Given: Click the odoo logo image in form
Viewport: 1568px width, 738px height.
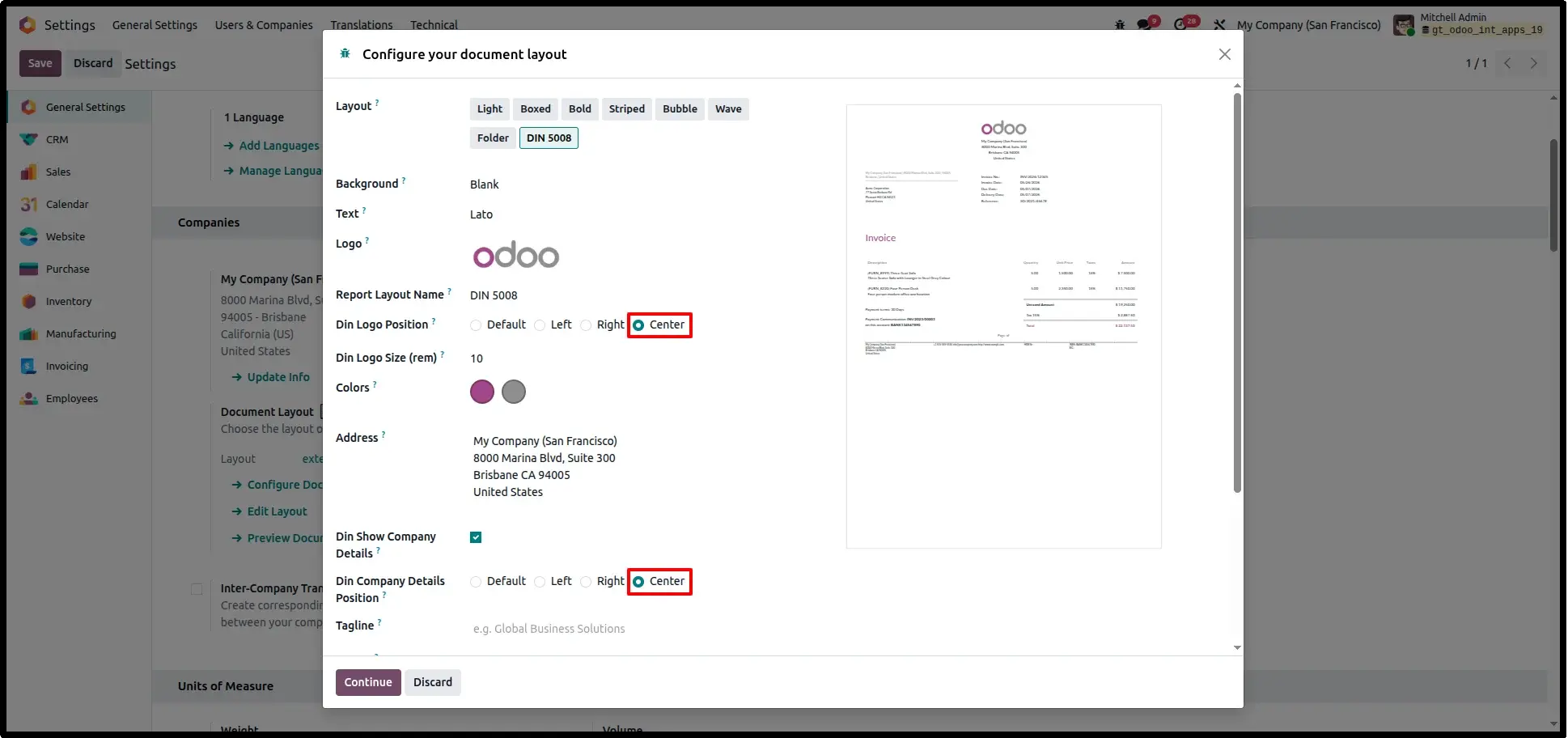Looking at the screenshot, I should coord(516,256).
